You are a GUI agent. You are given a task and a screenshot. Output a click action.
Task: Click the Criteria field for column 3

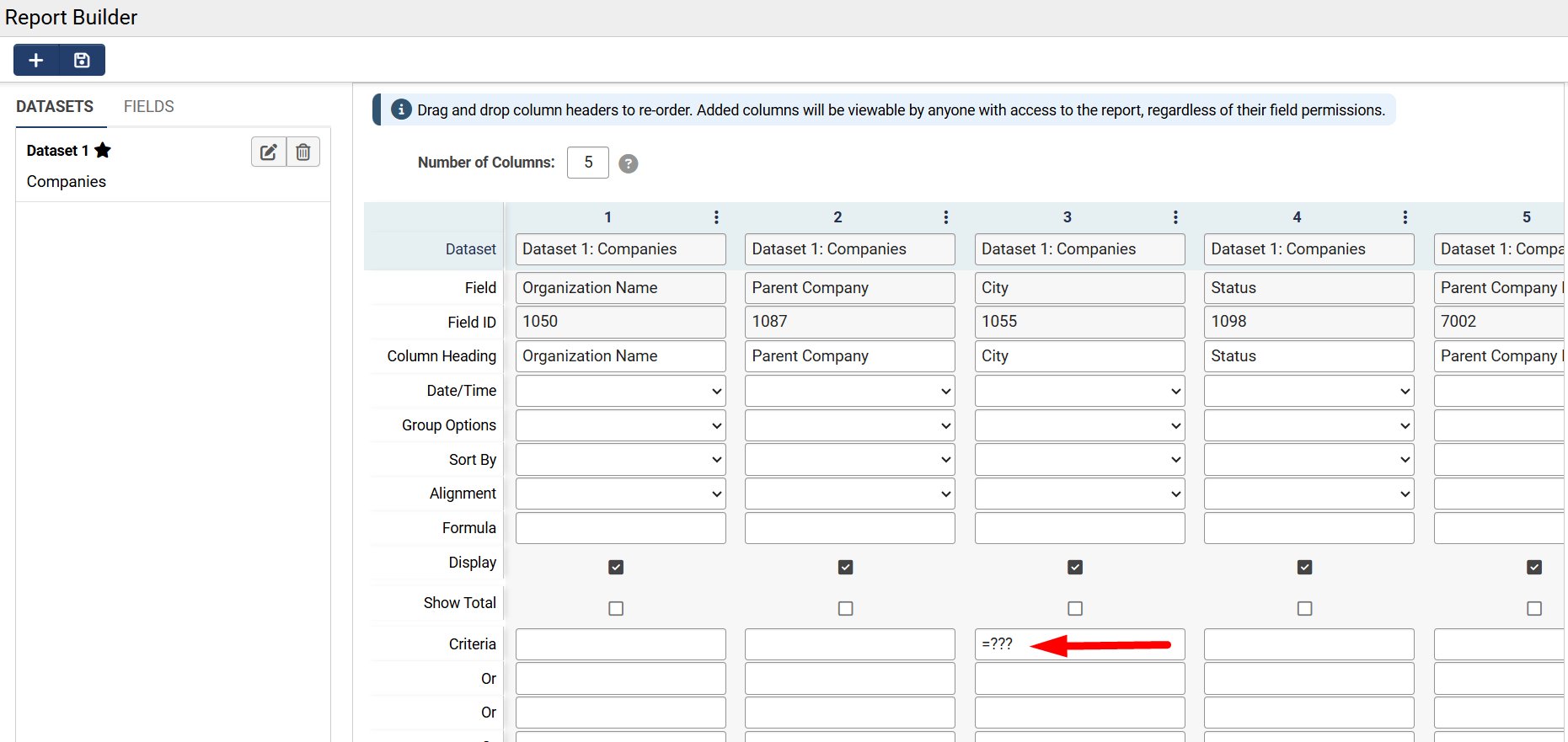tap(1080, 644)
